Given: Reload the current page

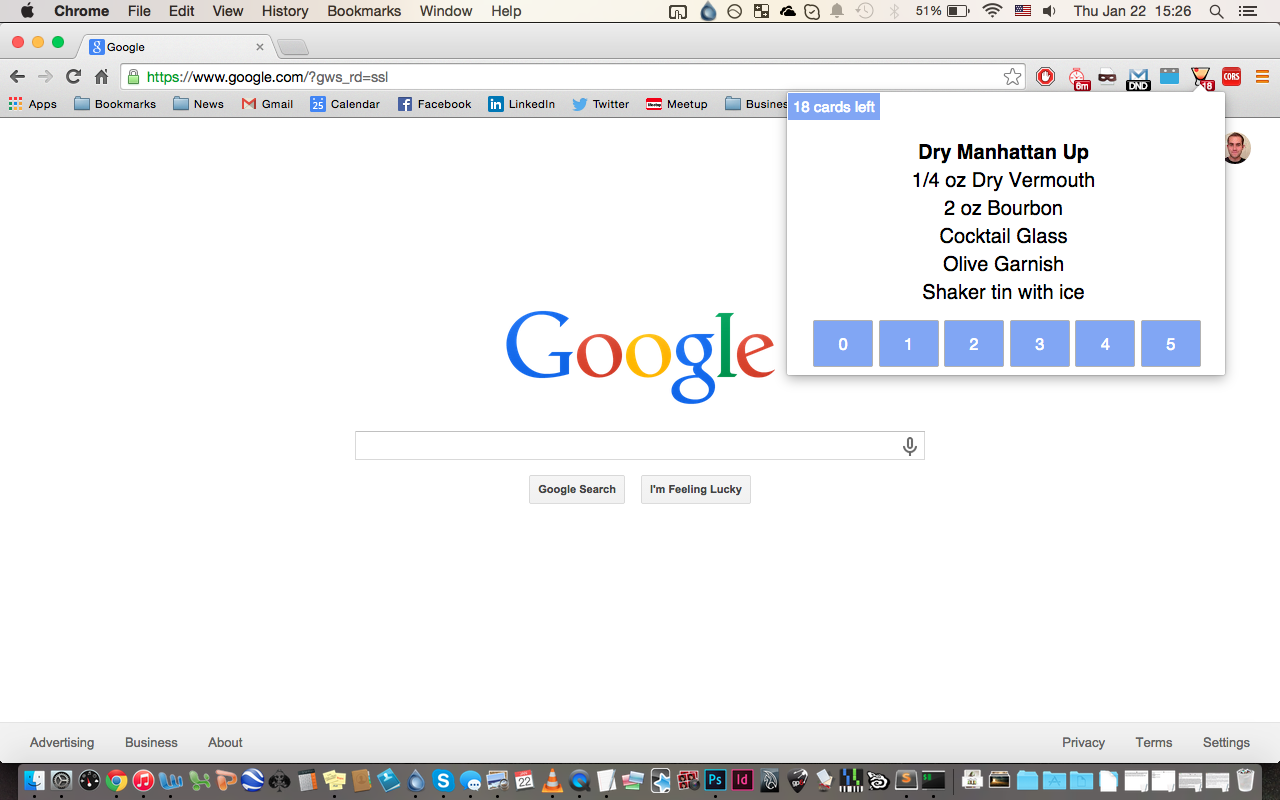Looking at the screenshot, I should (x=73, y=77).
